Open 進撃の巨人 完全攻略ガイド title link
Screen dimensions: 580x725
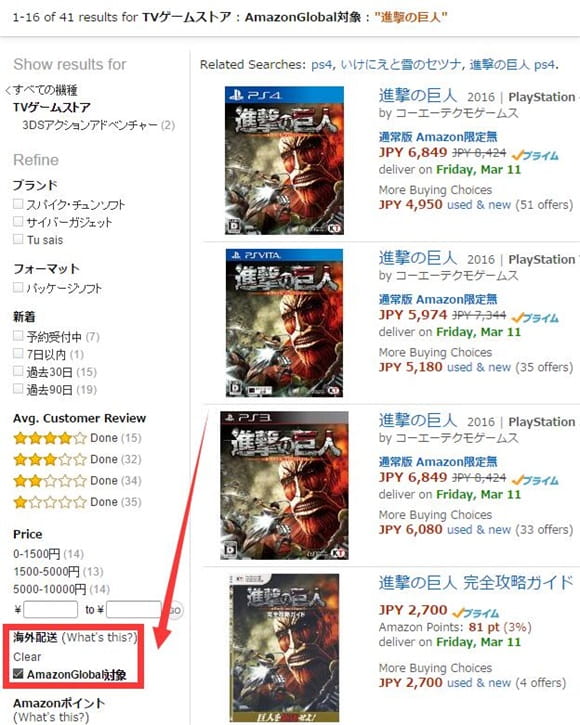pyautogui.click(x=476, y=583)
